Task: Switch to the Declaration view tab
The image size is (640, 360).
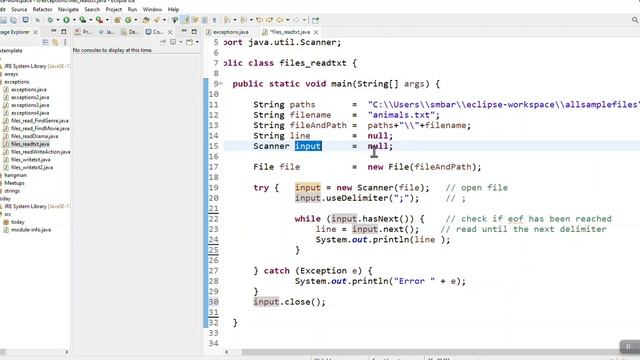Action: (x=130, y=32)
